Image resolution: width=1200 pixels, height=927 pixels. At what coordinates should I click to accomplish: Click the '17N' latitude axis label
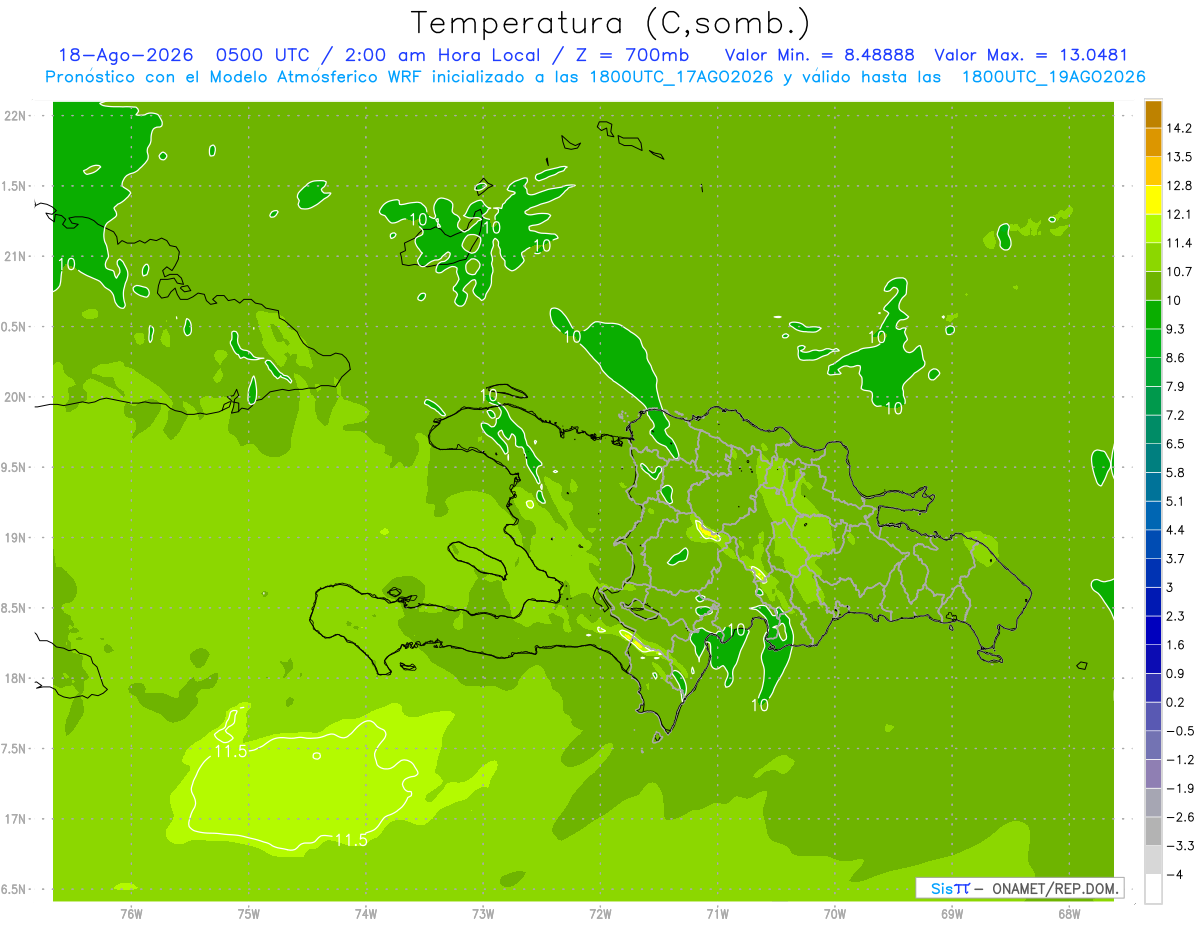(15, 819)
